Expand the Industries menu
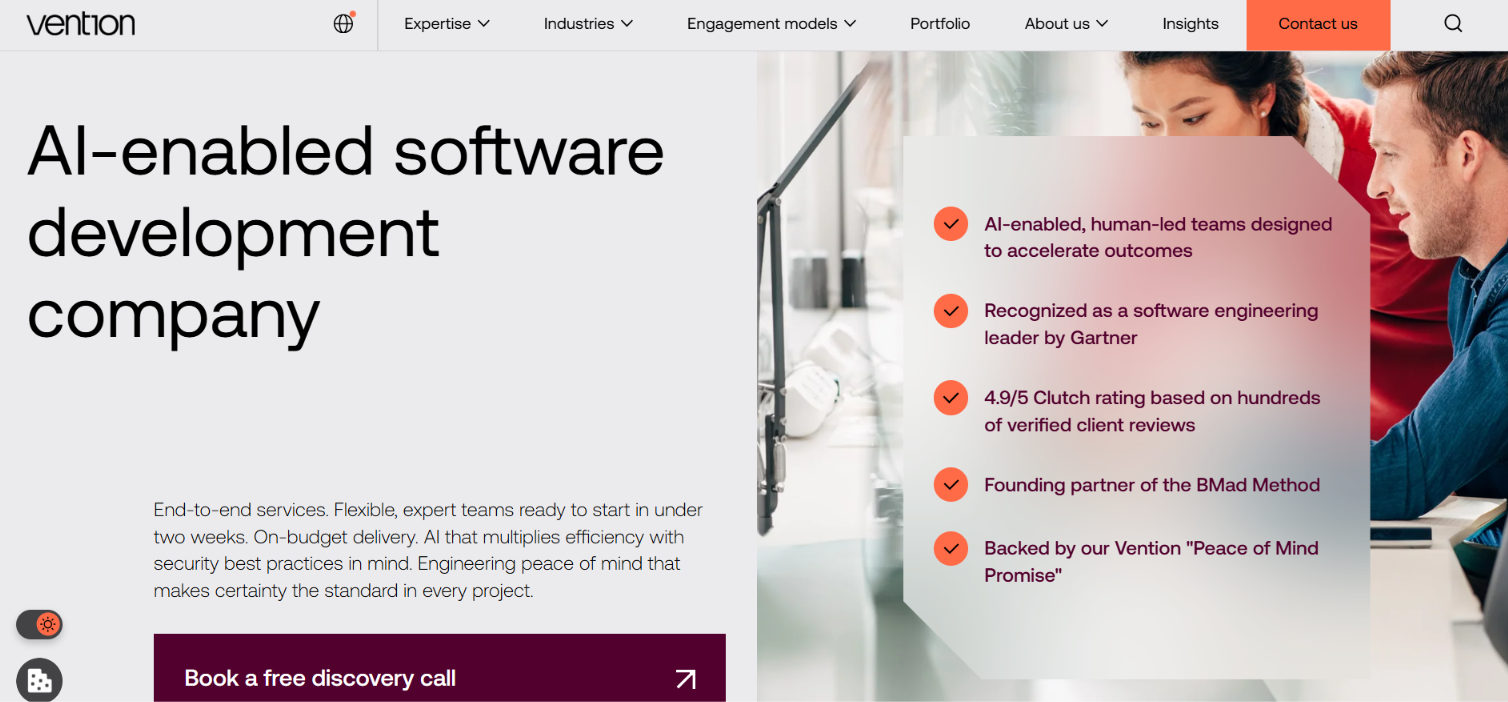The height and width of the screenshot is (702, 1508). (588, 24)
